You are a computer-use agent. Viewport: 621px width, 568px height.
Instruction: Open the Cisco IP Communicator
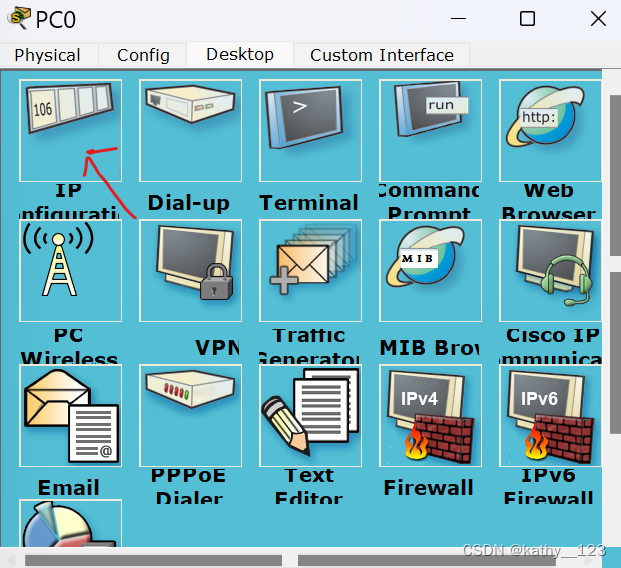pyautogui.click(x=551, y=271)
